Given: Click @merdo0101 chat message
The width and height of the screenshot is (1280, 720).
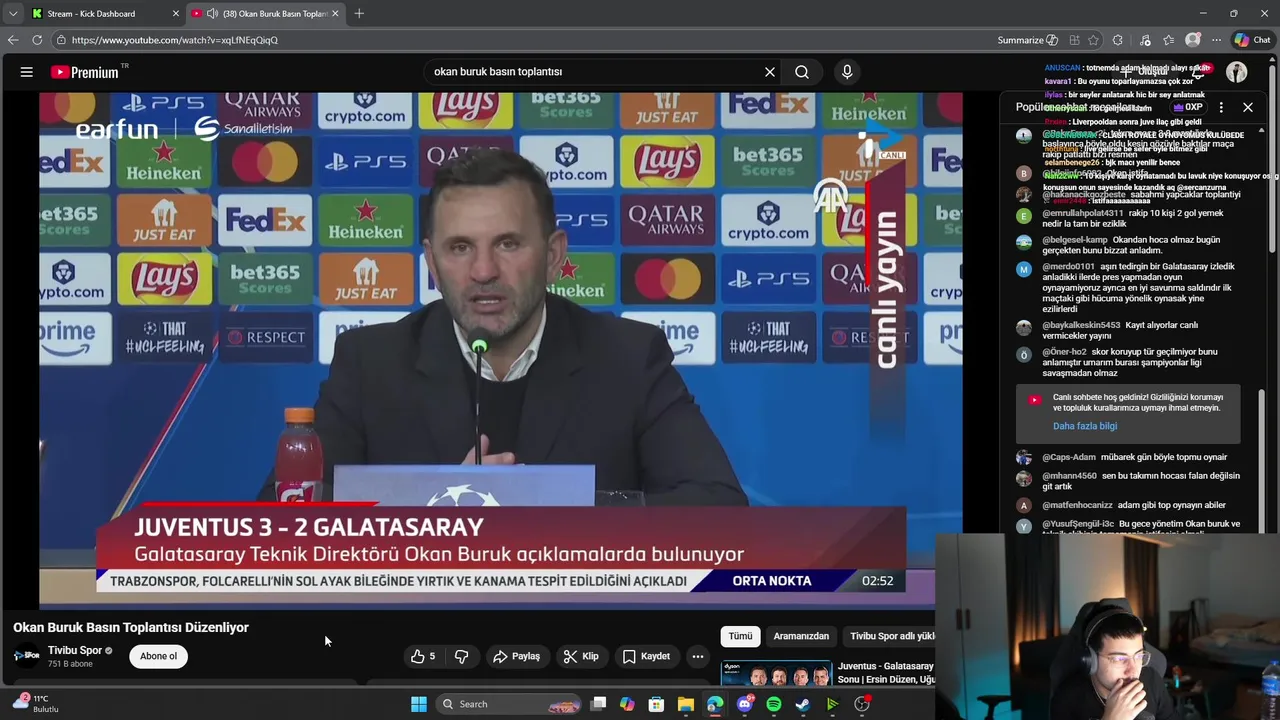Looking at the screenshot, I should point(1140,288).
